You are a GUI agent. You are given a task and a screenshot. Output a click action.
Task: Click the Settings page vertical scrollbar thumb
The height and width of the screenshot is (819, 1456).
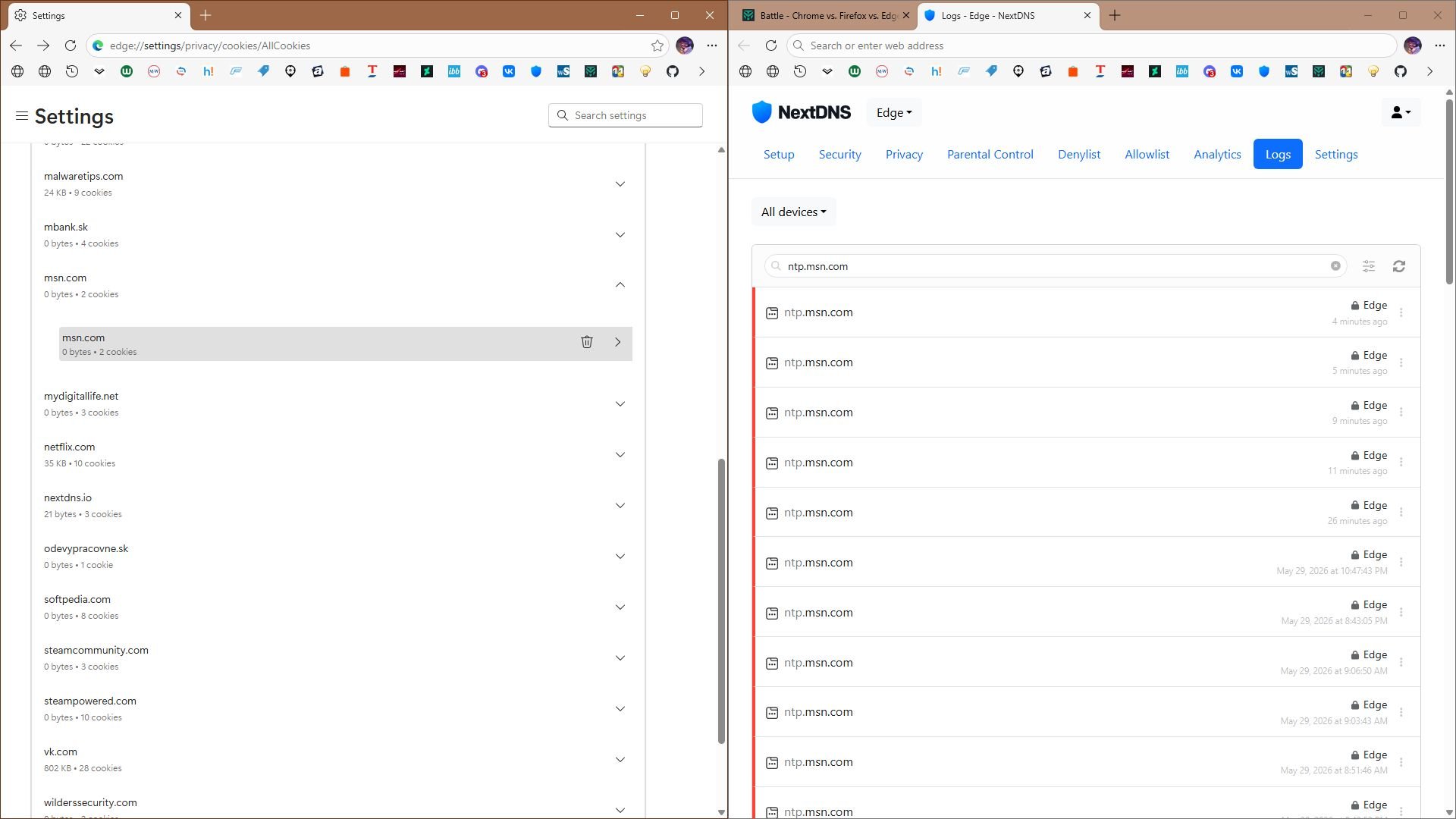pos(721,601)
